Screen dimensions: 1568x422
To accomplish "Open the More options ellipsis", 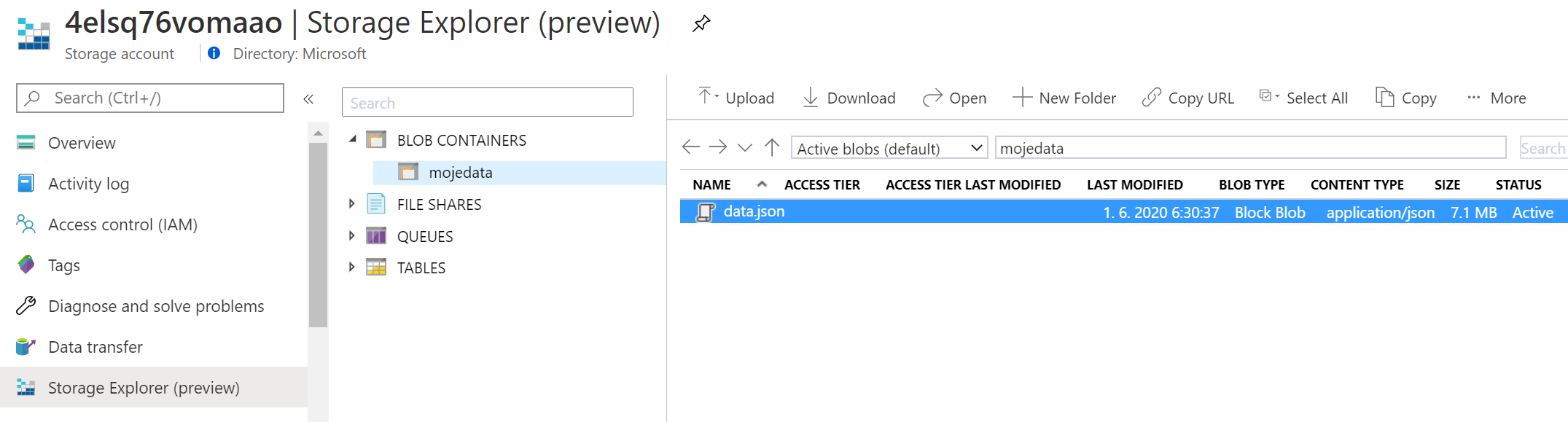I will [x=1497, y=98].
